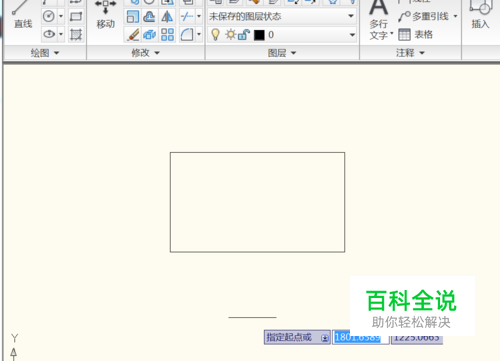Viewport: 500px width, 361px height.
Task: Expand the 图层 (Layers) panel
Action: (x=282, y=53)
